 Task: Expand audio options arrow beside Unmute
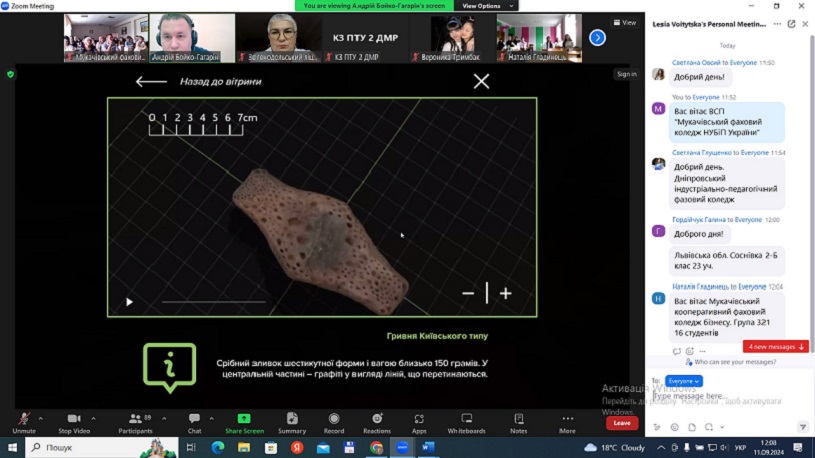point(41,418)
